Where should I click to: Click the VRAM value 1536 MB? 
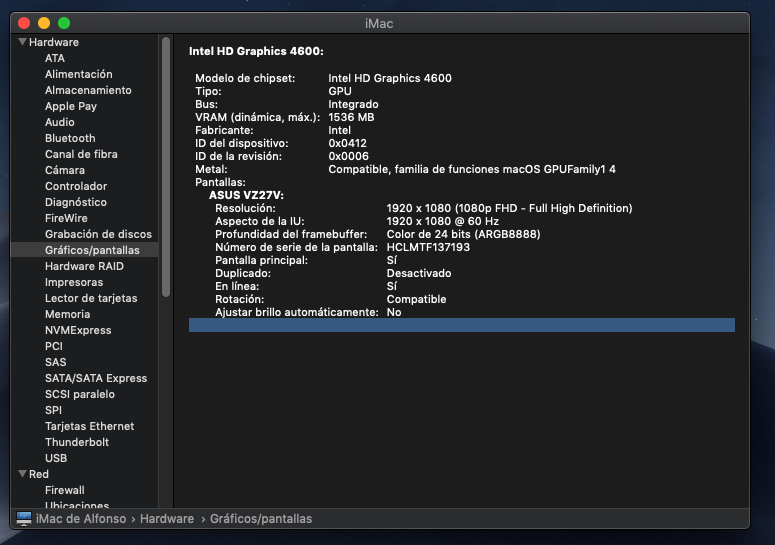(x=351, y=117)
